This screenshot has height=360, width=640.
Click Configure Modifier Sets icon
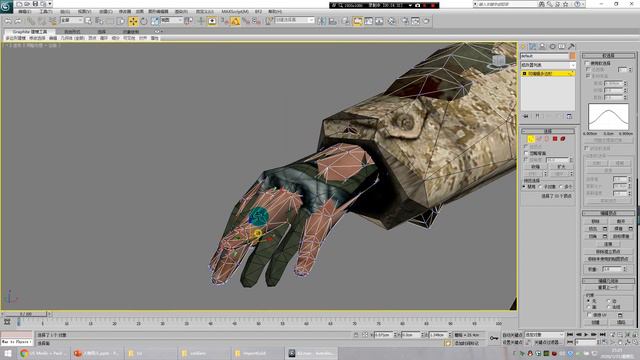569,116
